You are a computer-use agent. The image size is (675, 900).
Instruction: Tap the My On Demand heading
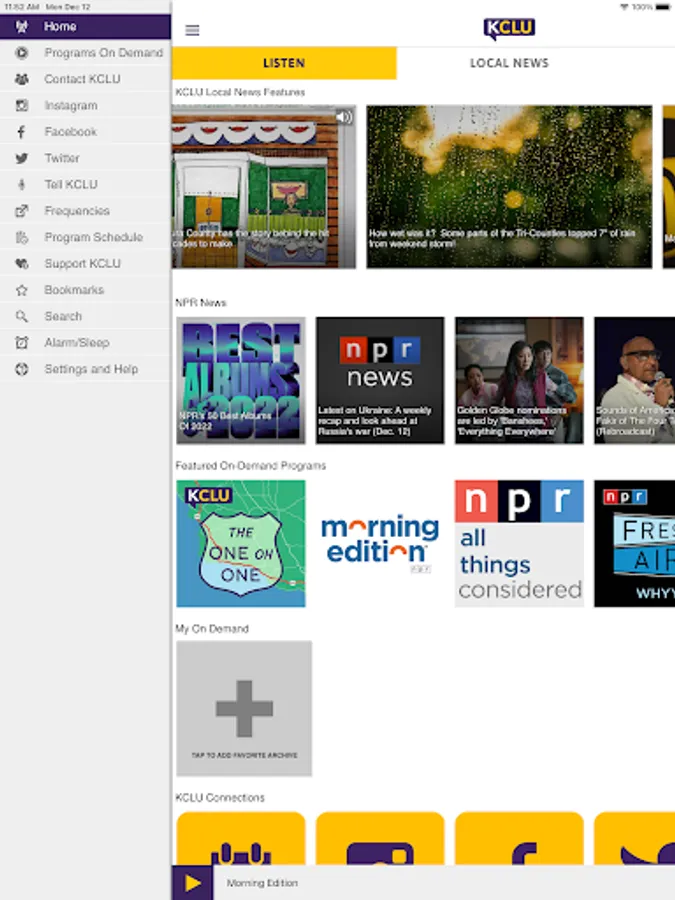212,629
